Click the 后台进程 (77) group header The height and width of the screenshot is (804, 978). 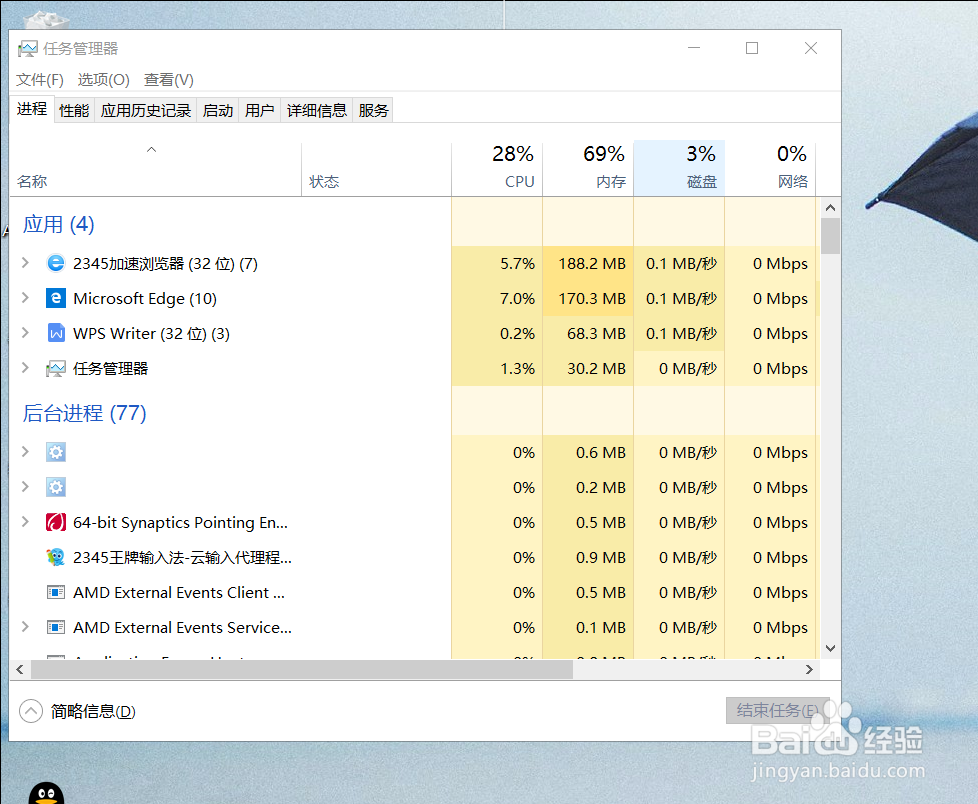click(x=85, y=413)
